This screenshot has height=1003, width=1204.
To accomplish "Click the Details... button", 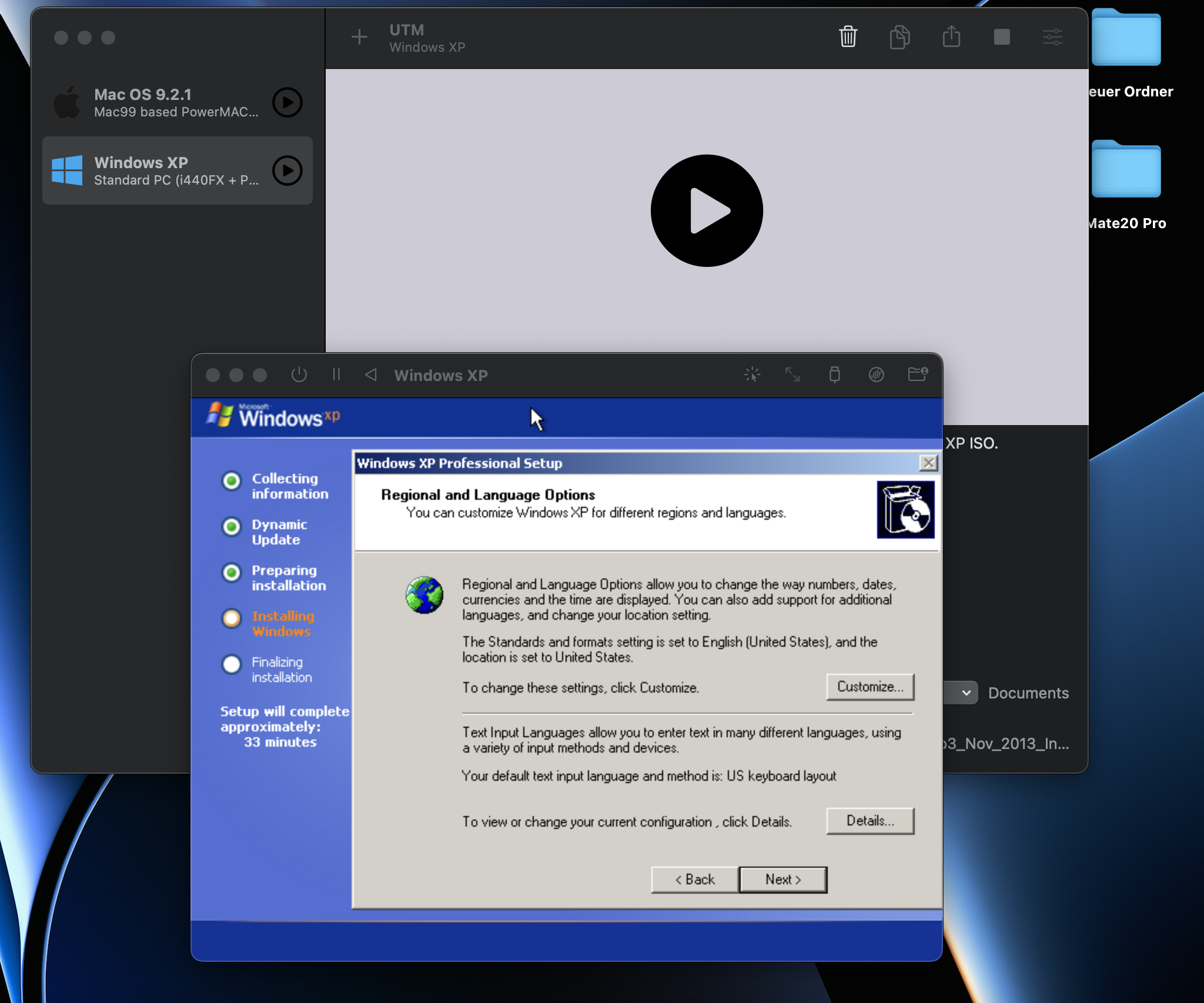I will (x=869, y=821).
